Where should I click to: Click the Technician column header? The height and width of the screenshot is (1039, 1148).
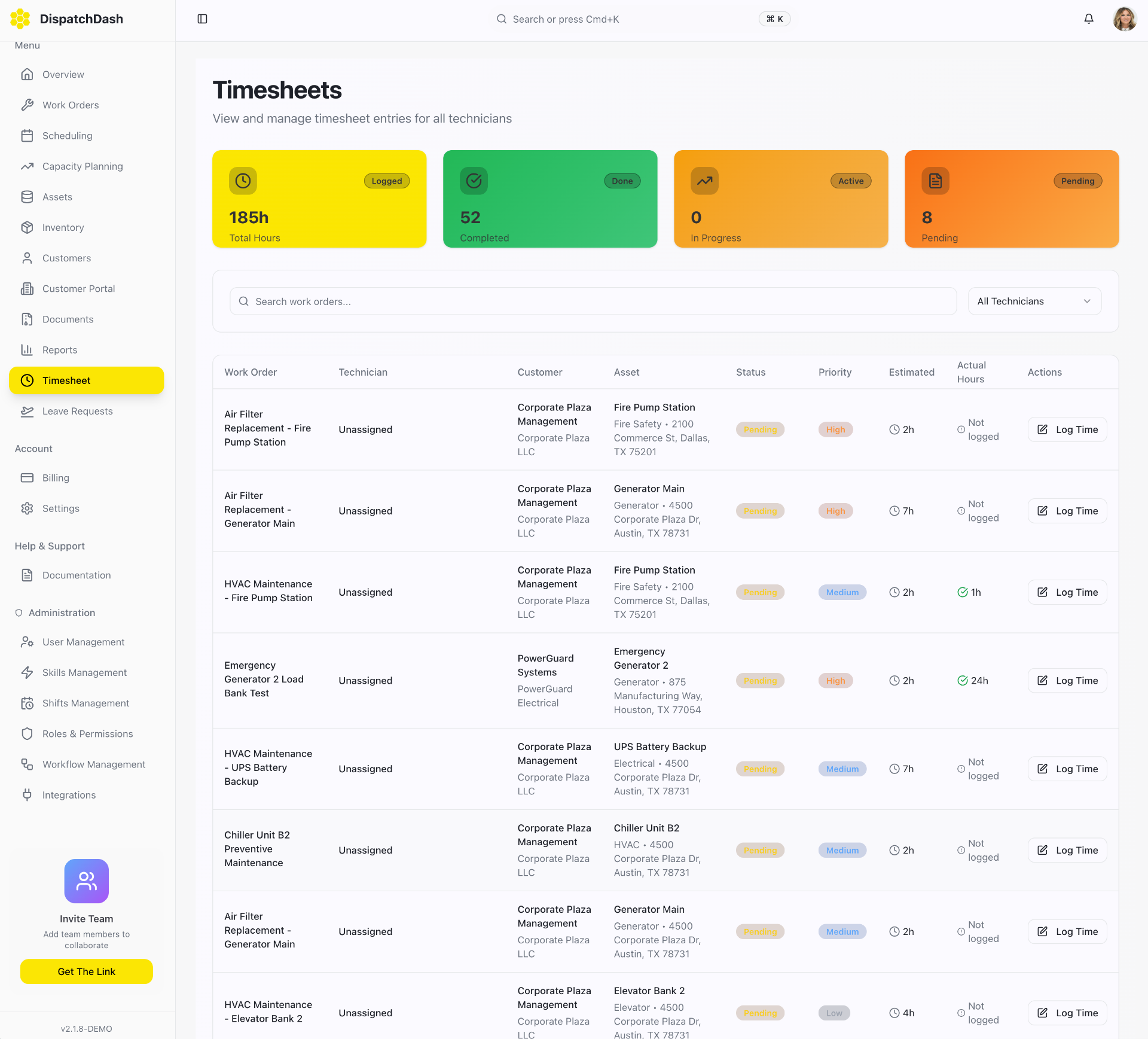tap(363, 372)
